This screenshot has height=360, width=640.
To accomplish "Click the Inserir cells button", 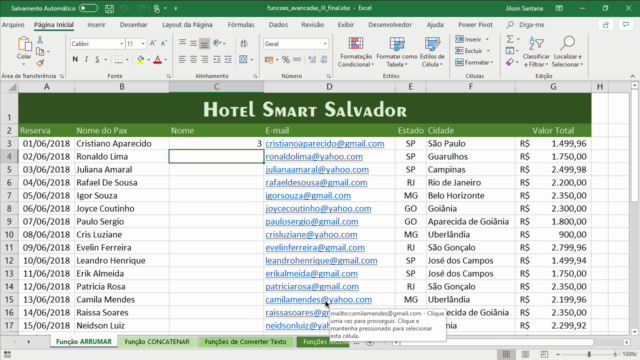I will click(x=469, y=39).
